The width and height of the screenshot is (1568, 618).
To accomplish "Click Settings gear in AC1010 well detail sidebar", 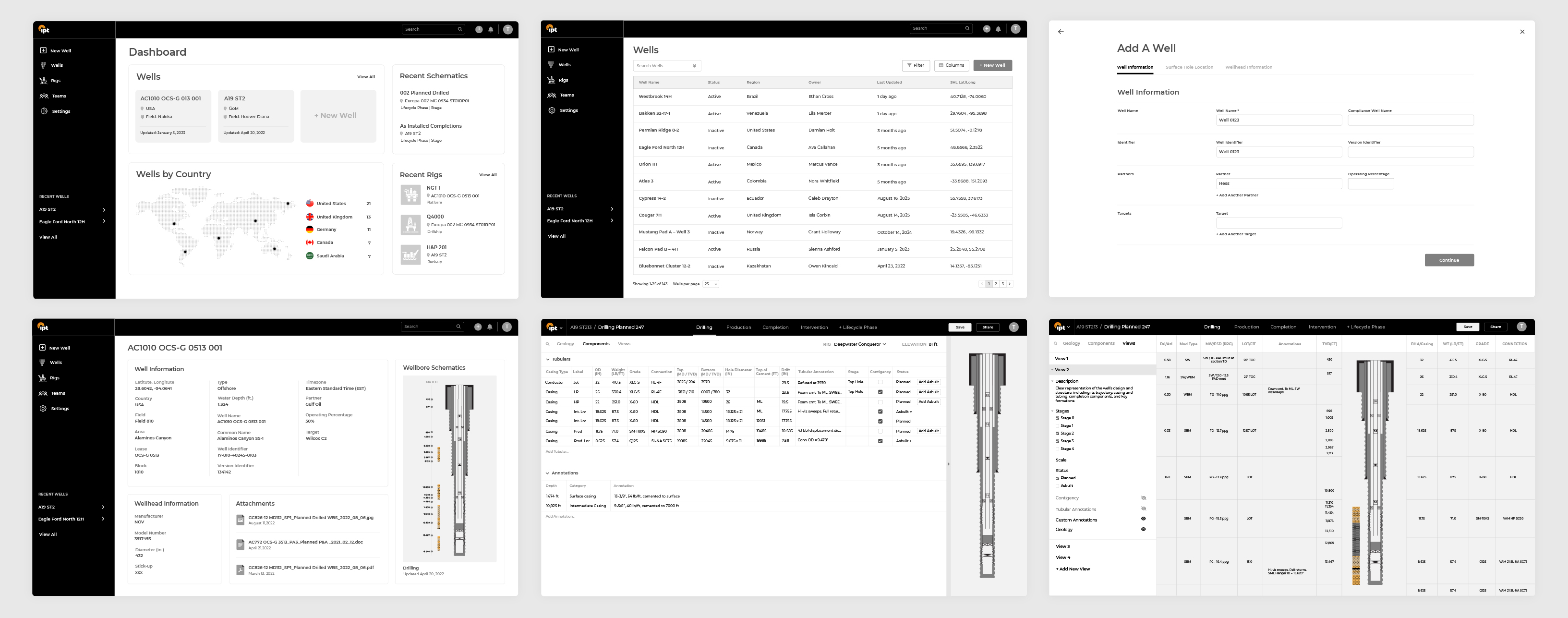I will (43, 409).
